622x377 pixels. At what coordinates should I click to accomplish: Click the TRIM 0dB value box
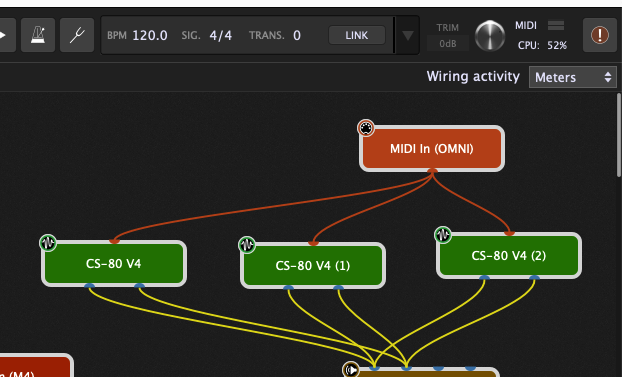coord(448,43)
